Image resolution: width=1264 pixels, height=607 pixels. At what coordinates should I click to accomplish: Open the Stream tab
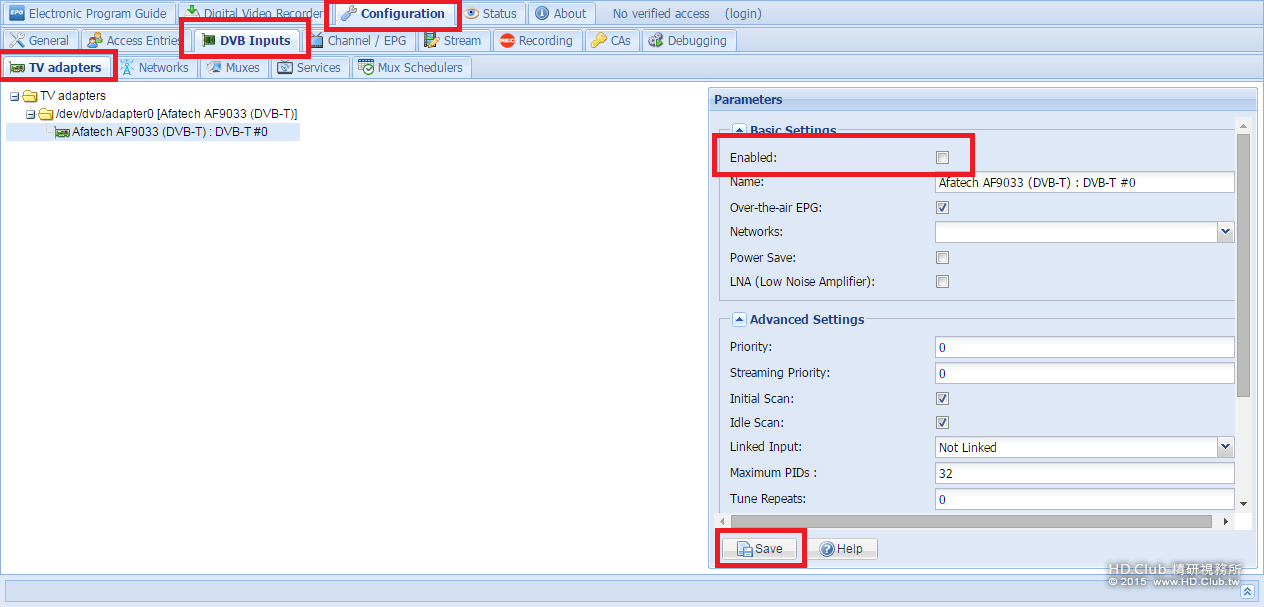(453, 41)
